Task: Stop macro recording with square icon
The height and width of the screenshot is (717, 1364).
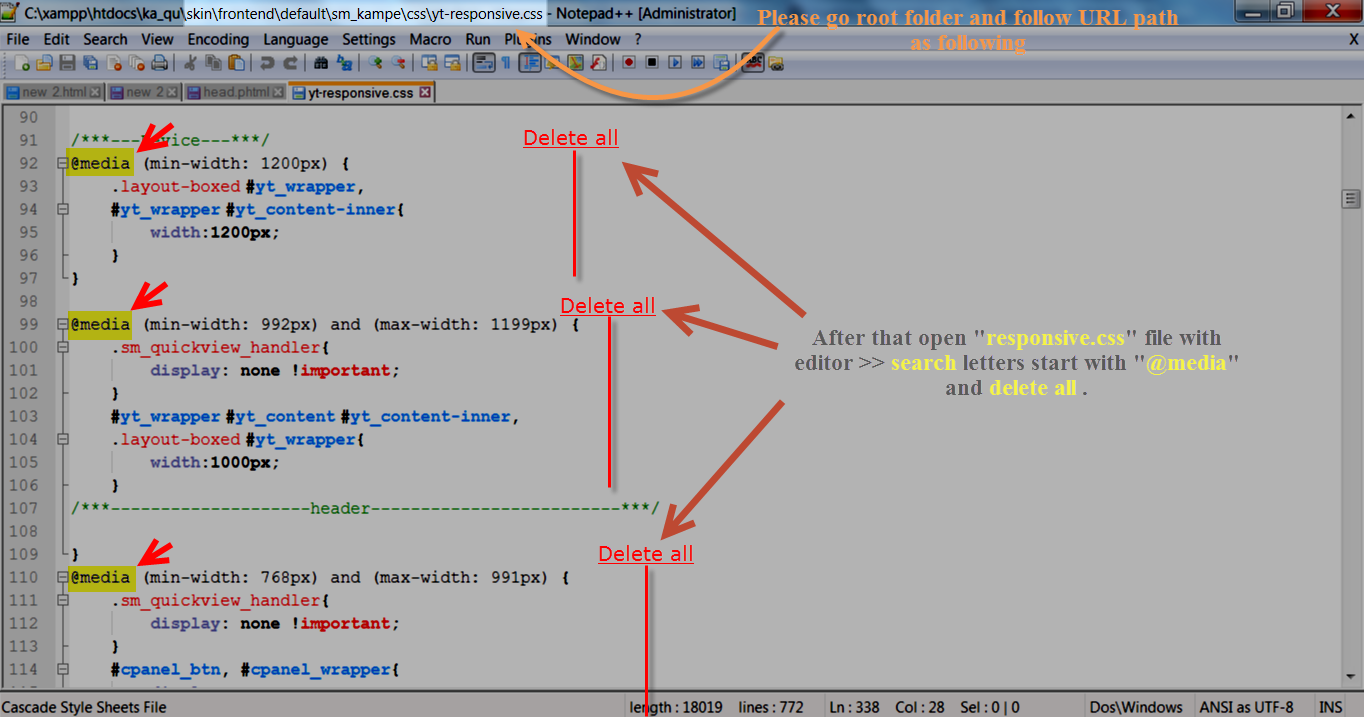Action: (x=652, y=62)
